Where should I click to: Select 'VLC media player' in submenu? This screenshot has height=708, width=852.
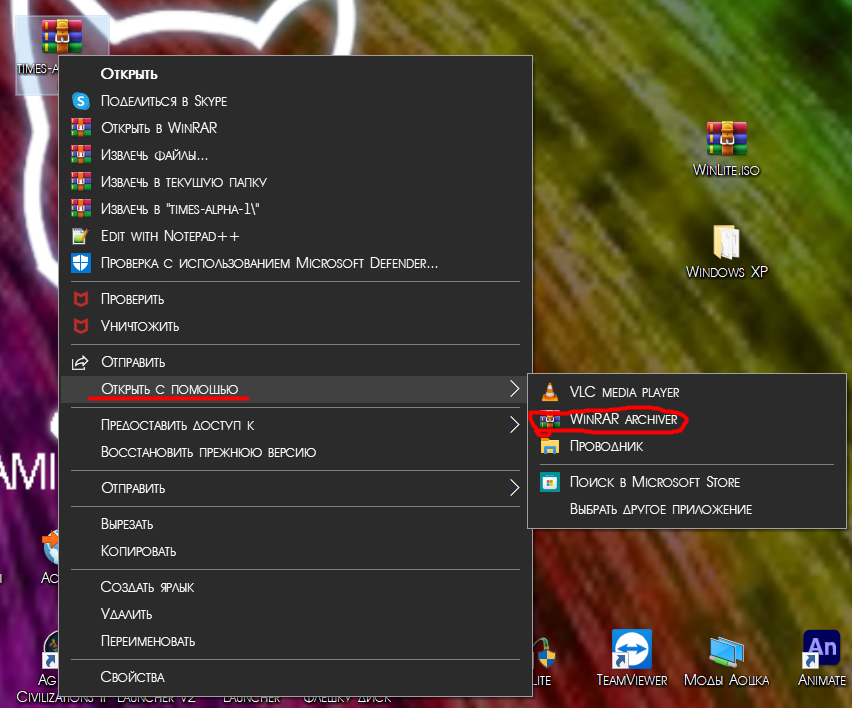tap(687, 392)
